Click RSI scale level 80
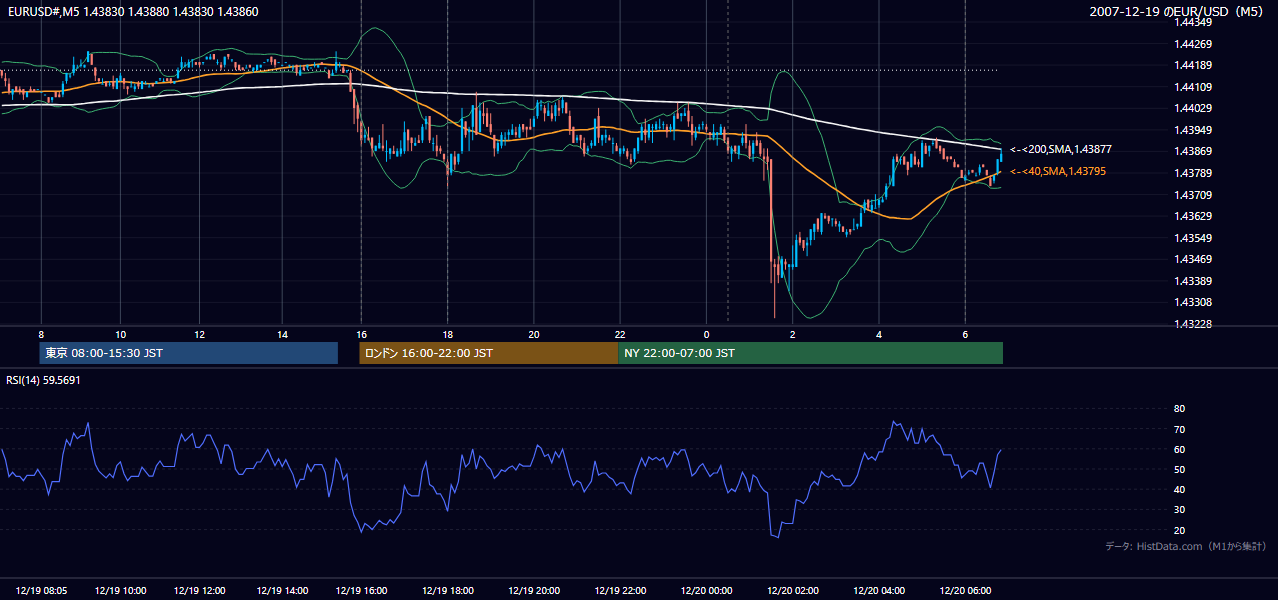 pos(1180,409)
